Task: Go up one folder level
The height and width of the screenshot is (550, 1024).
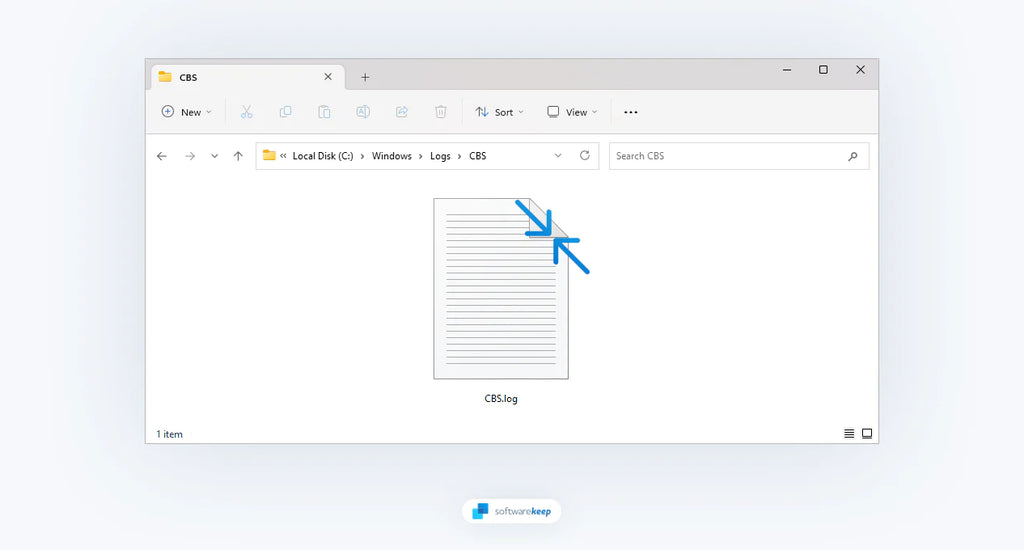Action: (x=238, y=156)
